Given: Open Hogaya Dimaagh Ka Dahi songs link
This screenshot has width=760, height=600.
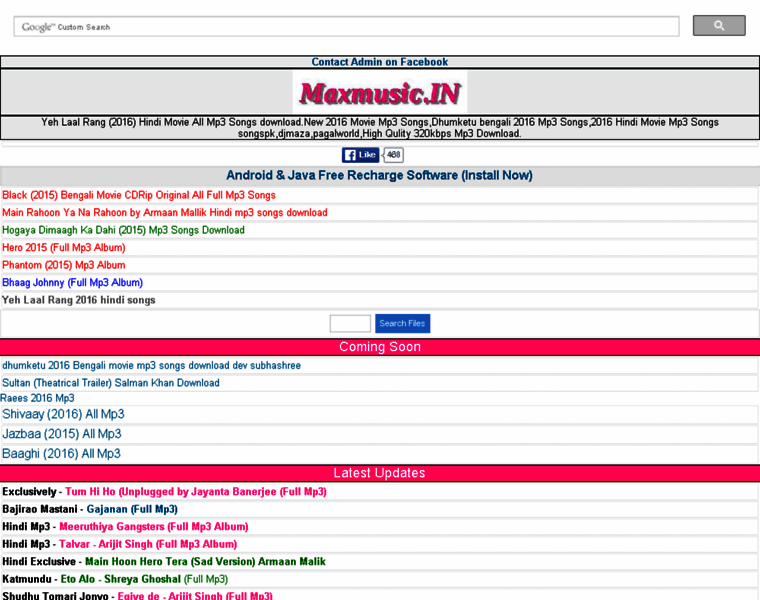Looking at the screenshot, I should click(x=123, y=230).
